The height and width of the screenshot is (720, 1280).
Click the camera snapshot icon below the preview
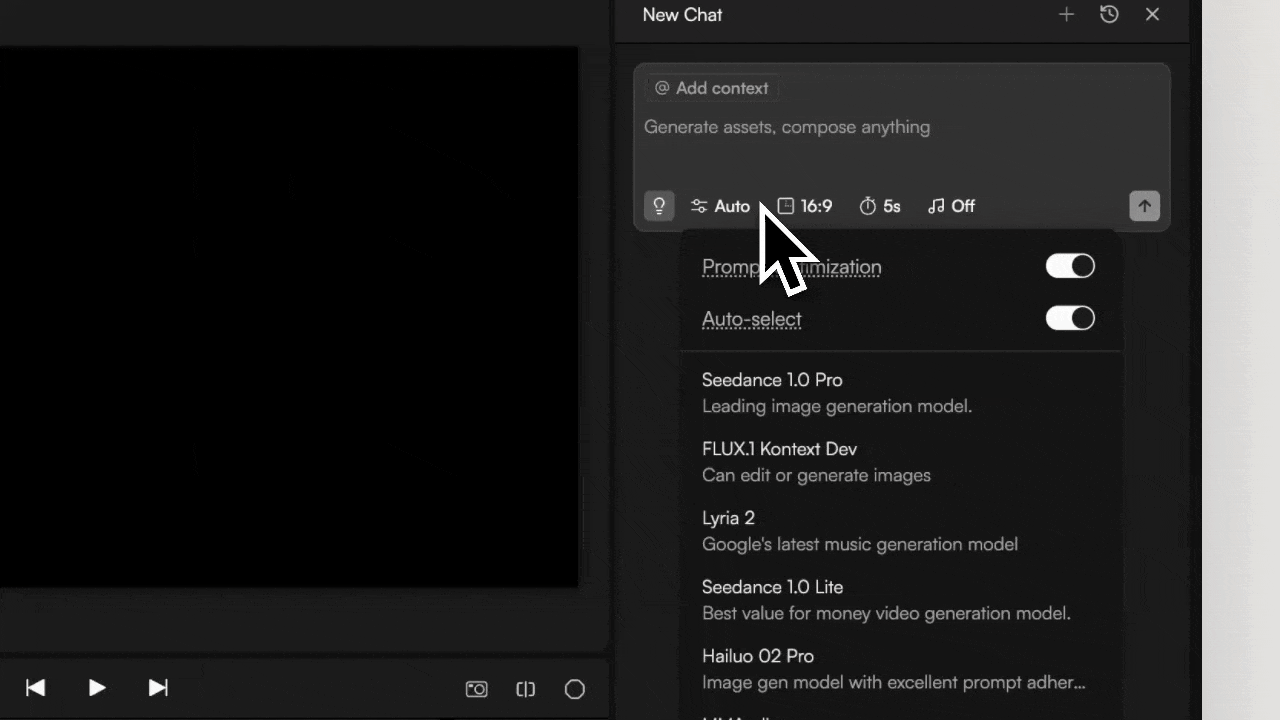tap(476, 689)
